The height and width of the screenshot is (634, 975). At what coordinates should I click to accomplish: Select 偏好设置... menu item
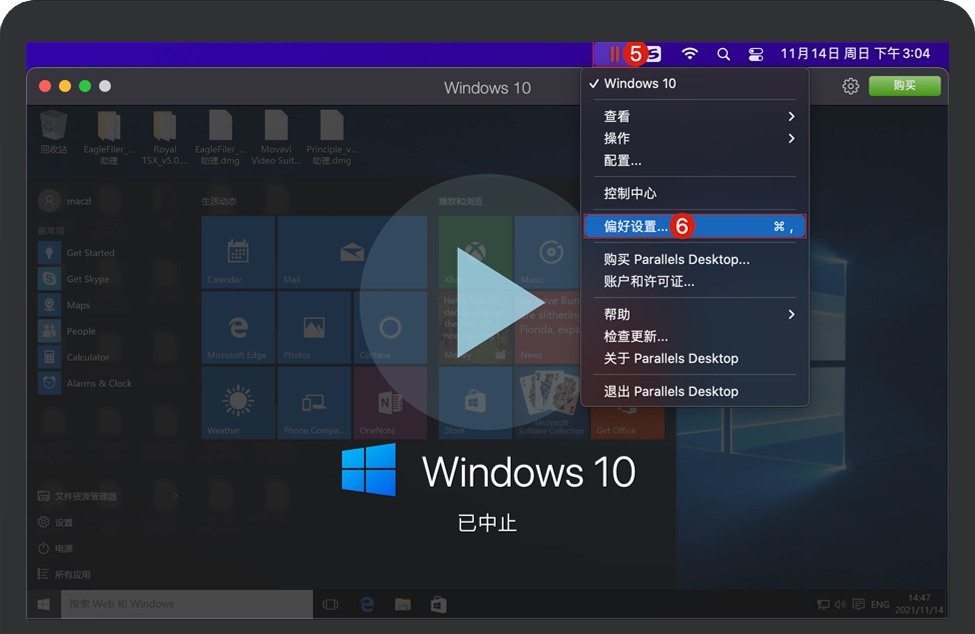(x=695, y=226)
